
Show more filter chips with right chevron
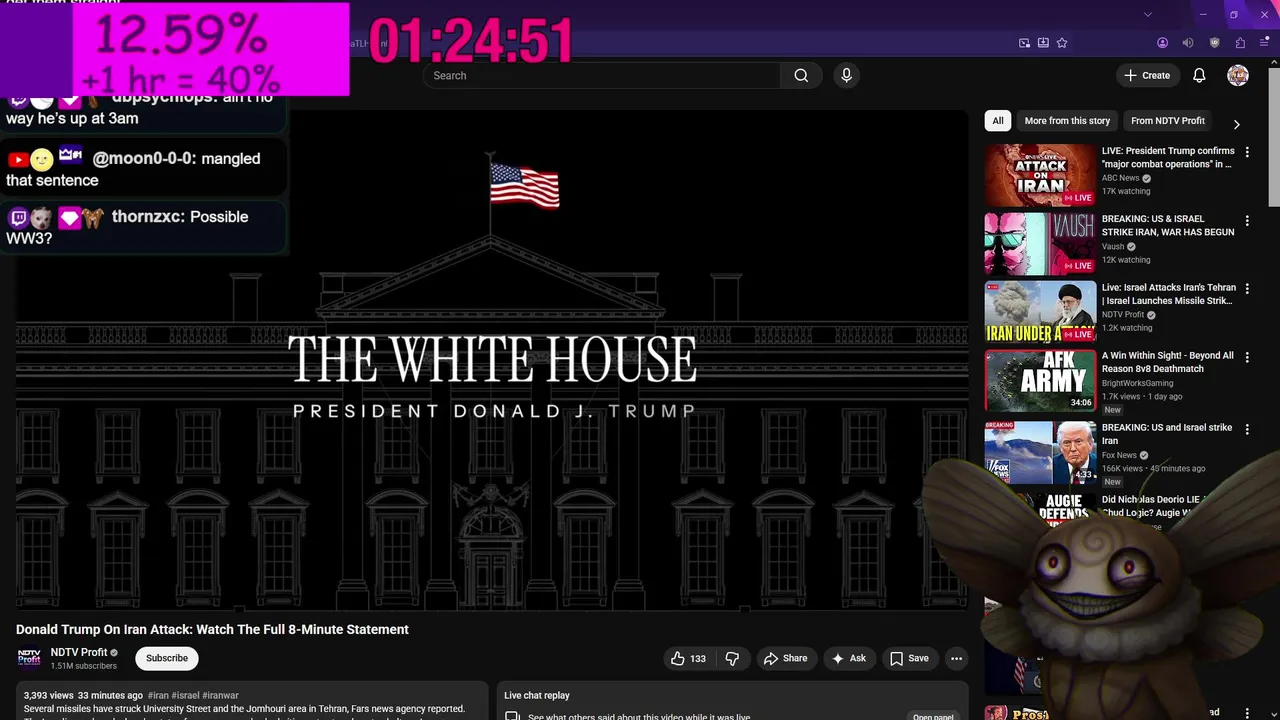[1236, 124]
